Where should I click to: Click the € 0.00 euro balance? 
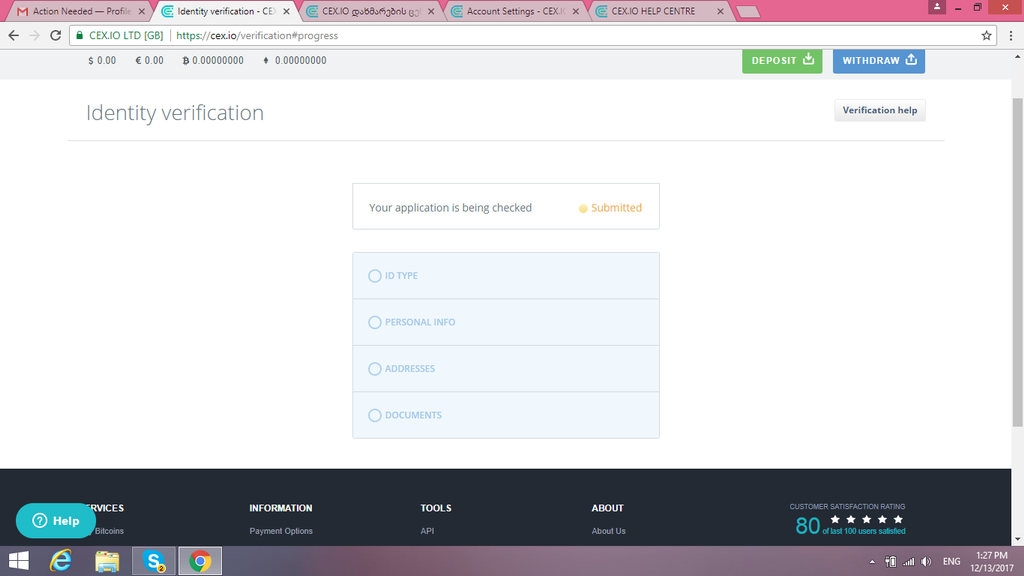(x=150, y=60)
